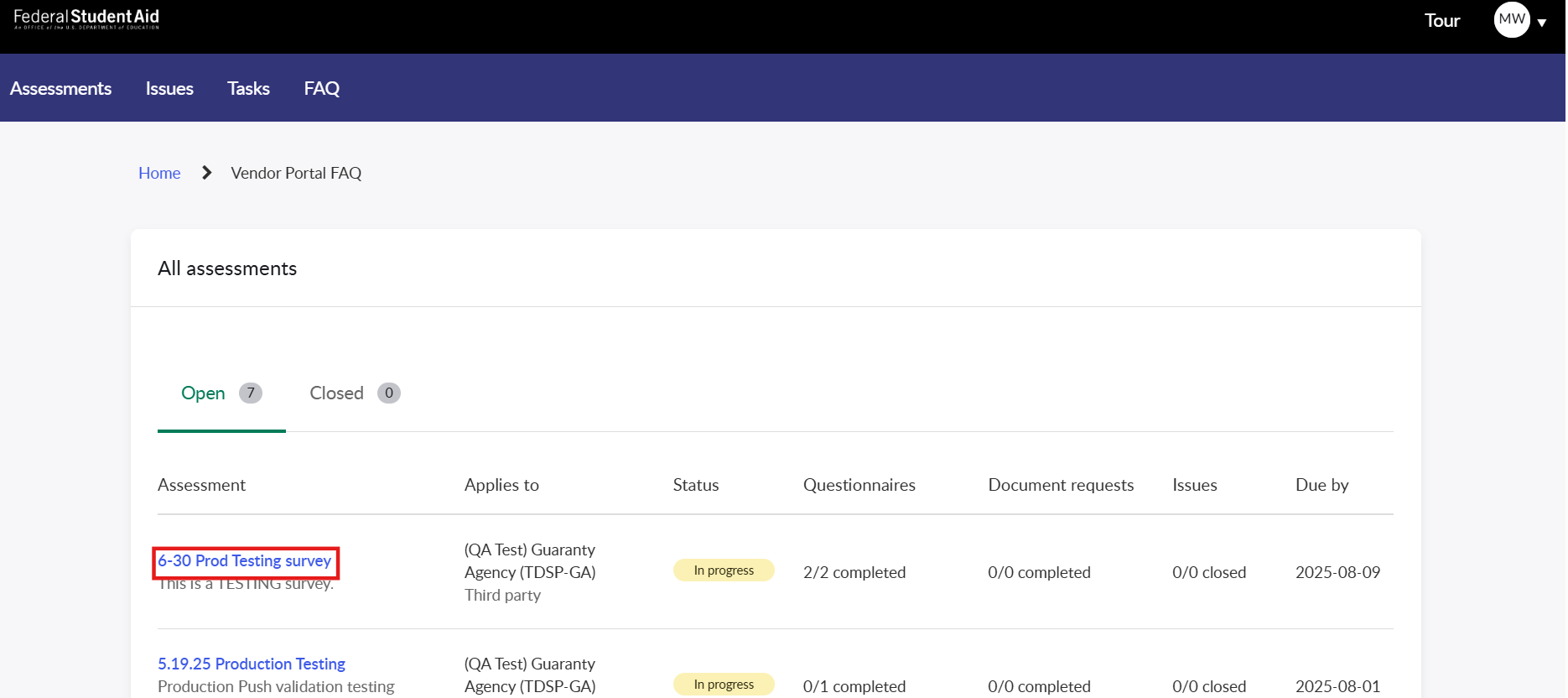Click the Vendor Portal FAQ breadcrumb
This screenshot has height=698, width=1568.
[296, 173]
